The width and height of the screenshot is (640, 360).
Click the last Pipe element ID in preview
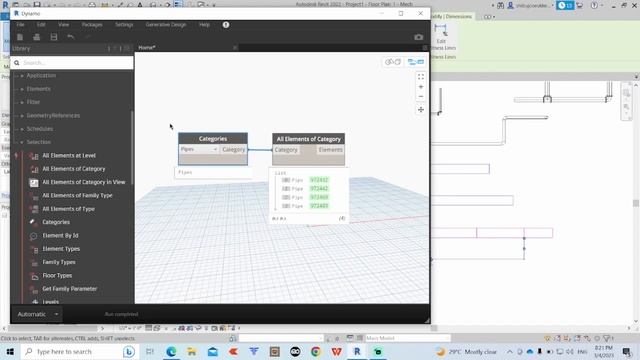[319, 206]
